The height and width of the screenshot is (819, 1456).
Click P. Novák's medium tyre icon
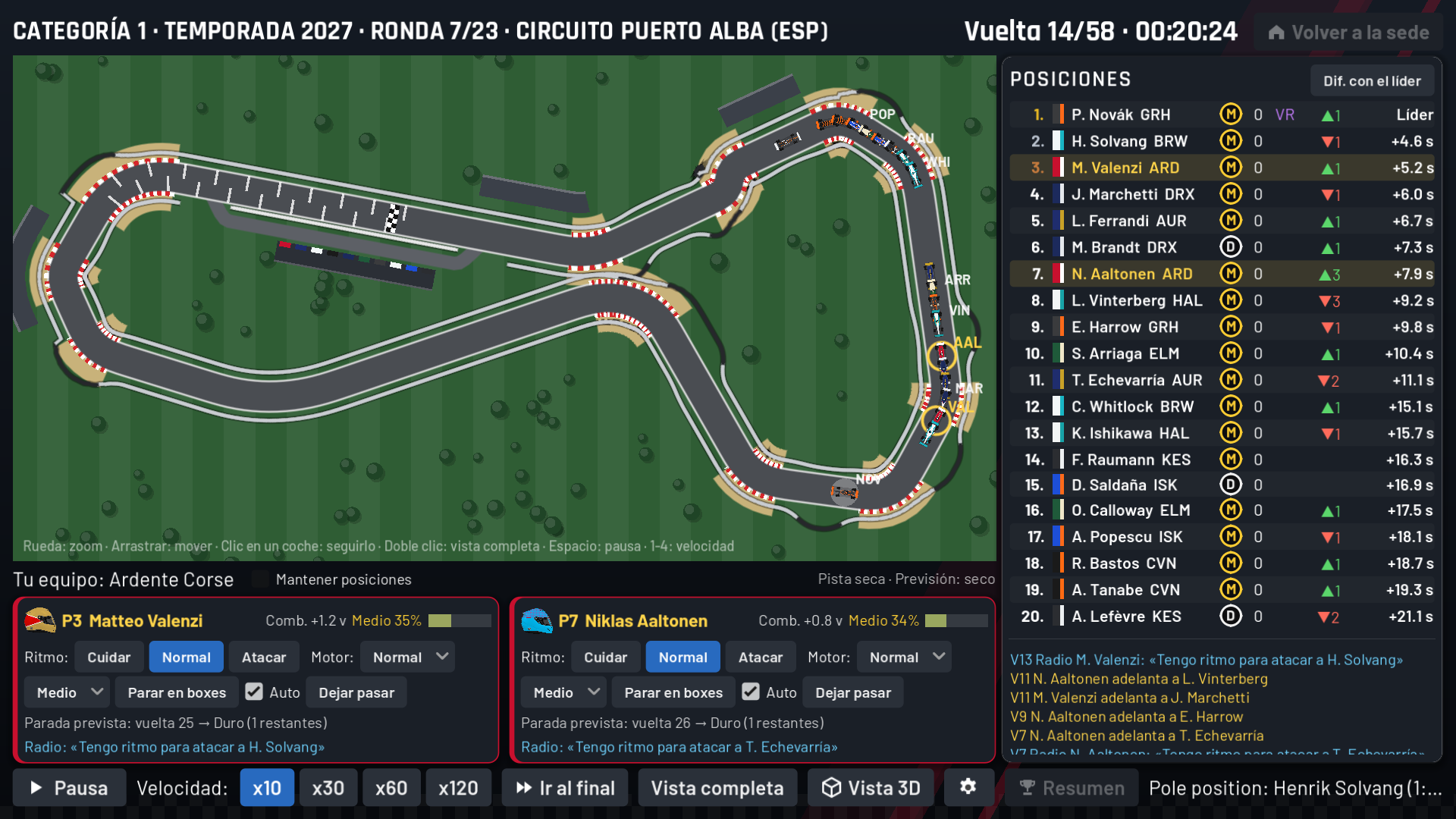point(1230,115)
